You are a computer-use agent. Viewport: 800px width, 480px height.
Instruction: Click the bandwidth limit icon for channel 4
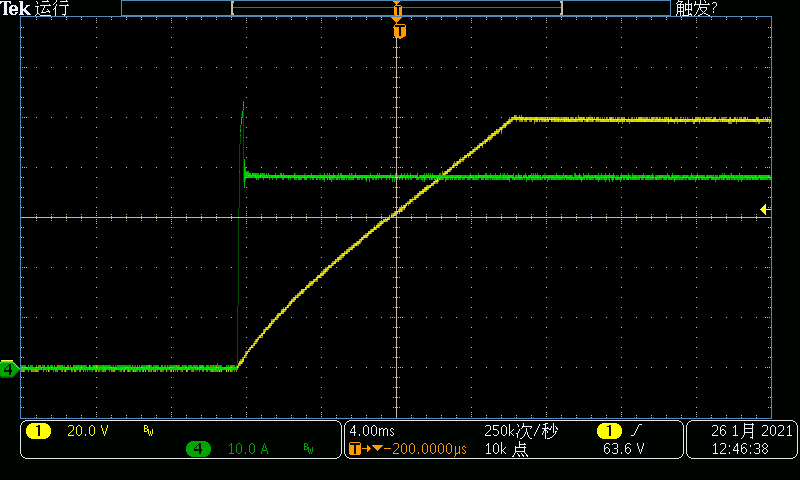[308, 448]
